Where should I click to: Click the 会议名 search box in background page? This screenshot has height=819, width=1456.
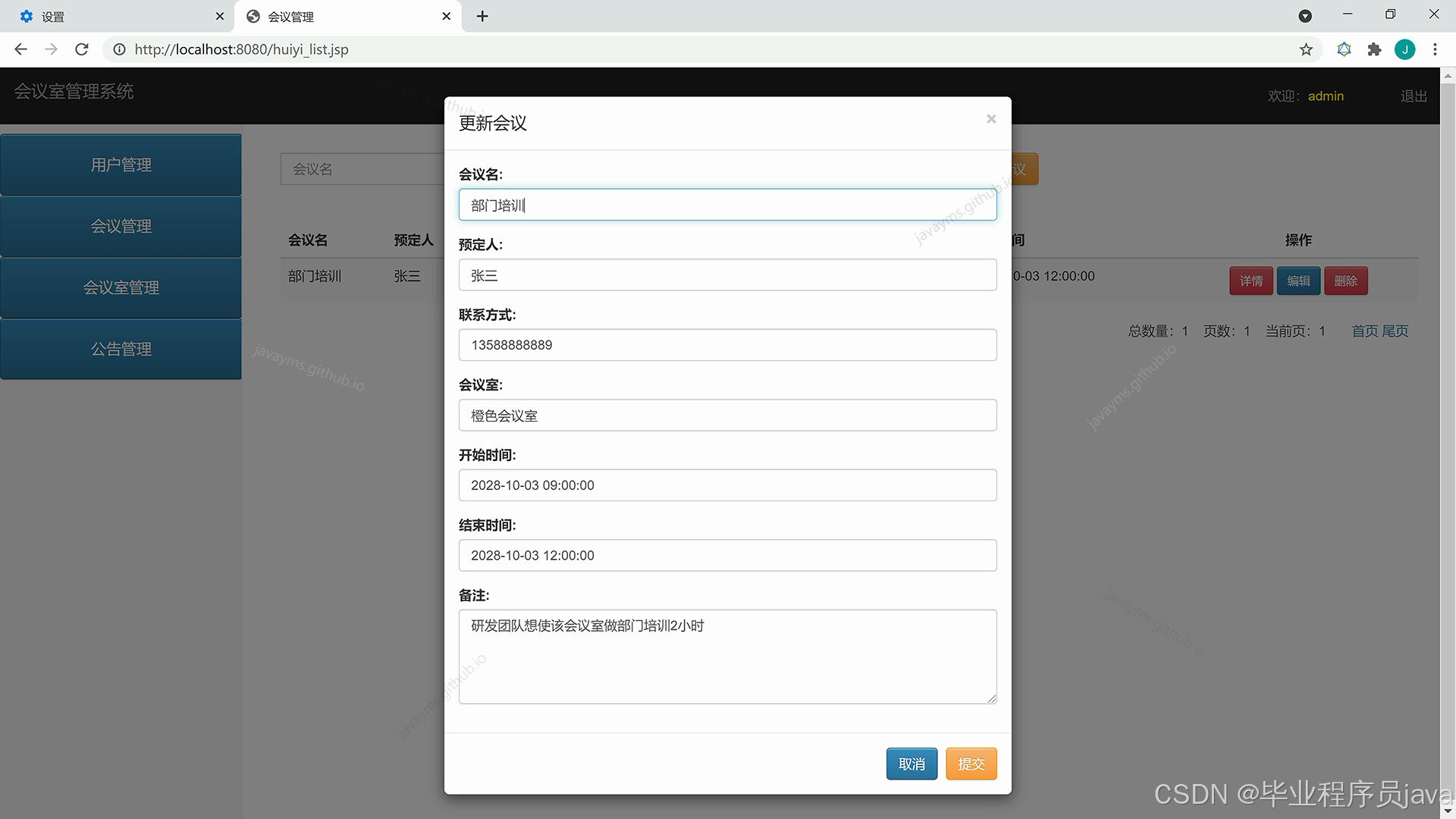362,169
